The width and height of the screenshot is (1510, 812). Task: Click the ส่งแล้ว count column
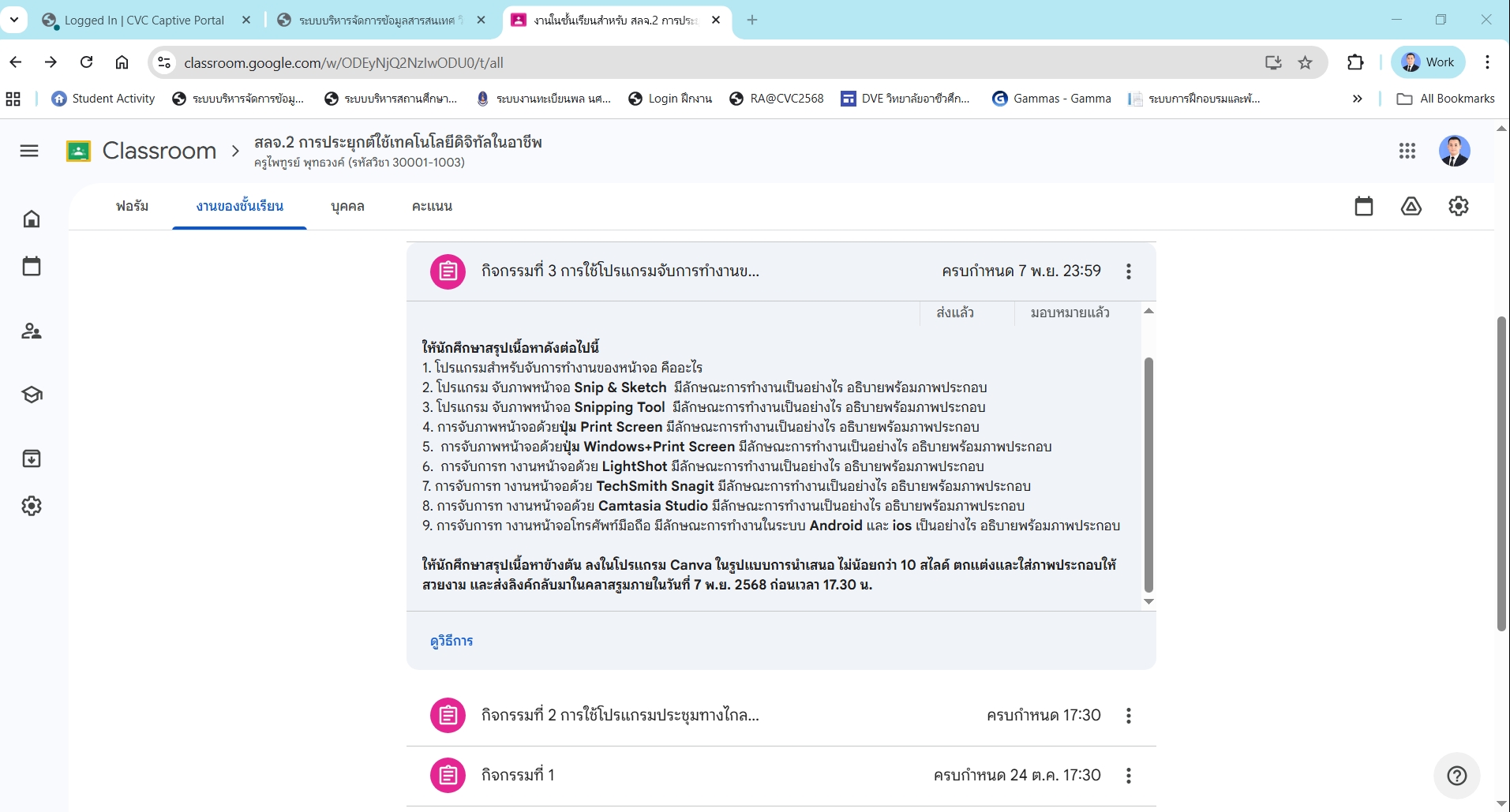tap(955, 313)
